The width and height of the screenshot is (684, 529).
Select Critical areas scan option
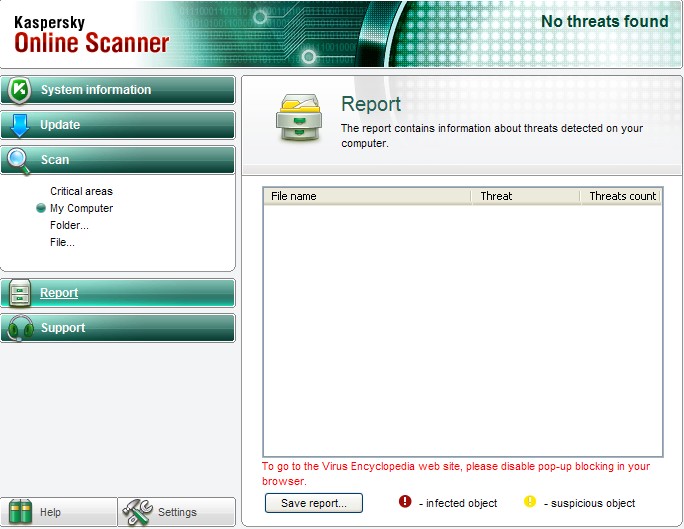point(81,191)
